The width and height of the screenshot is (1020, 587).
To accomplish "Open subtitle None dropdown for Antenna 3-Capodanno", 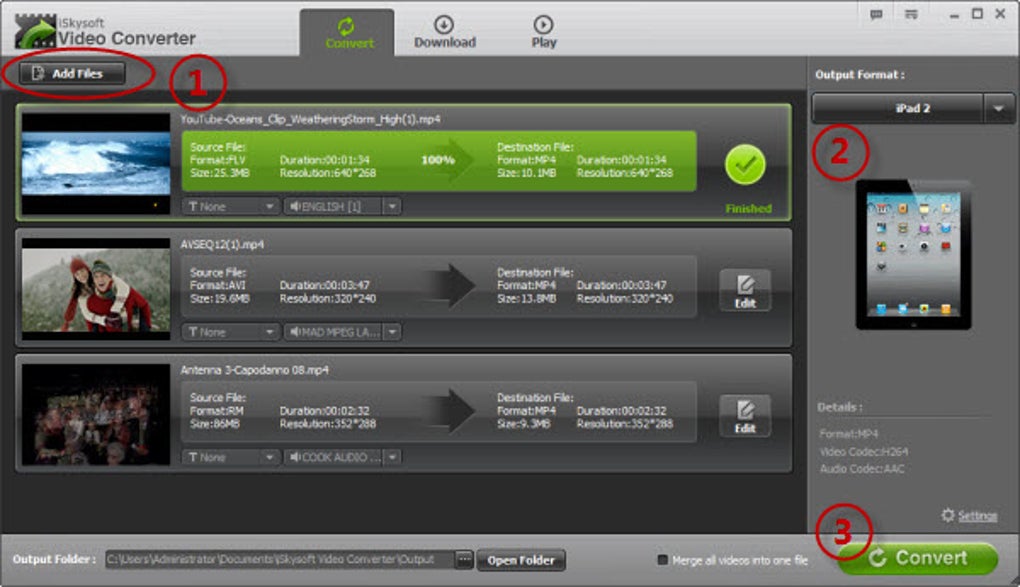I will tap(230, 457).
